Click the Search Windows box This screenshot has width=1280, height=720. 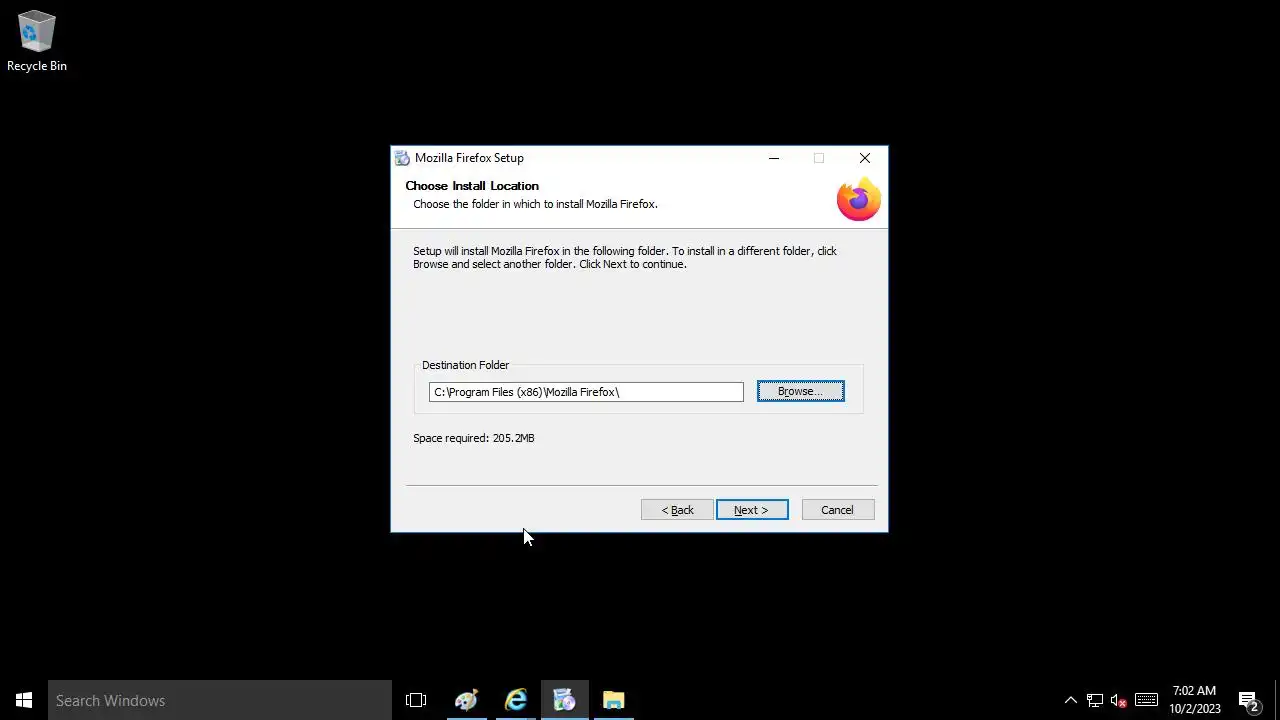pyautogui.click(x=220, y=700)
